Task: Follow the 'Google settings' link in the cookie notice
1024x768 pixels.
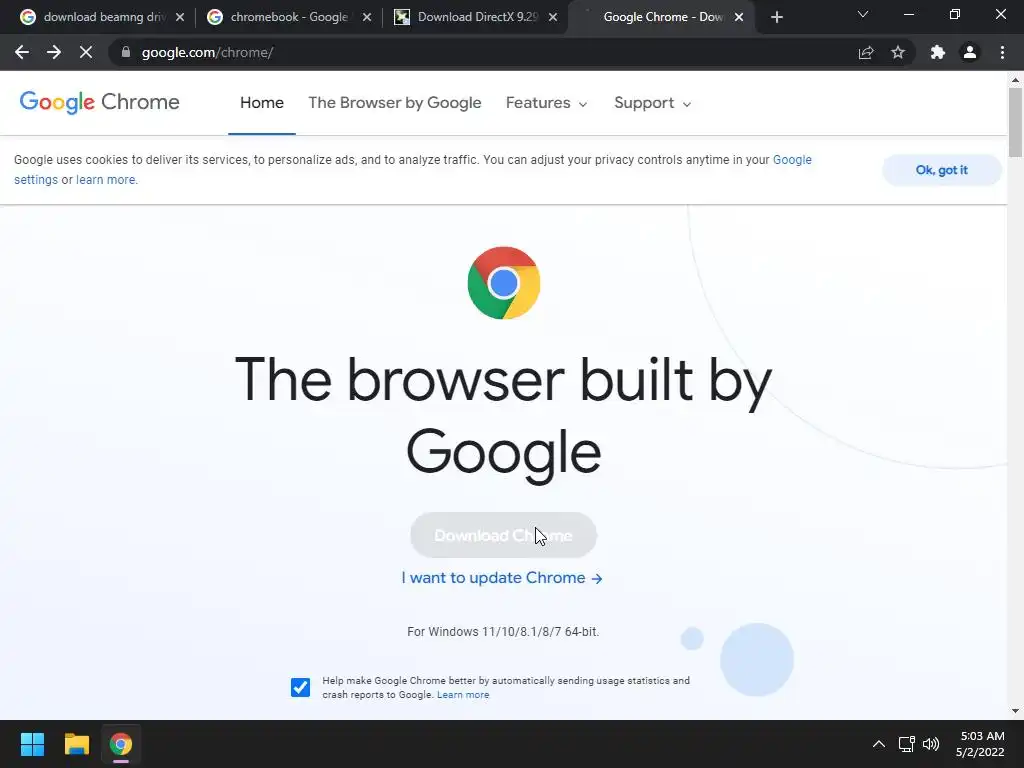Action: 792,160
